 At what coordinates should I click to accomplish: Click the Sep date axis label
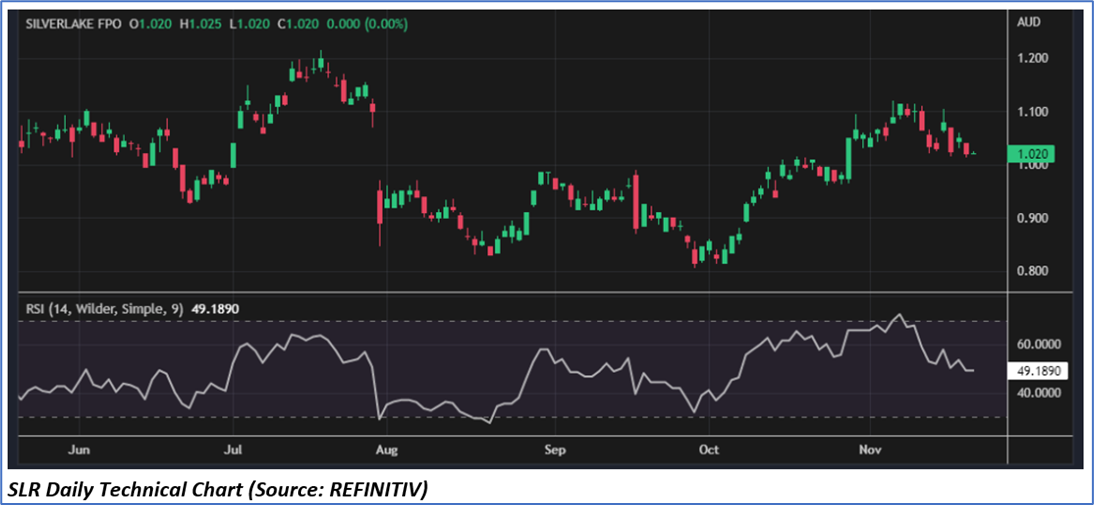pyautogui.click(x=553, y=450)
